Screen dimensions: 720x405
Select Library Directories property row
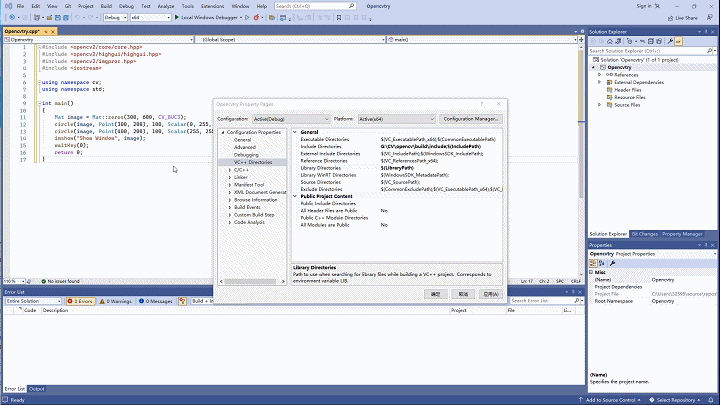click(397, 168)
